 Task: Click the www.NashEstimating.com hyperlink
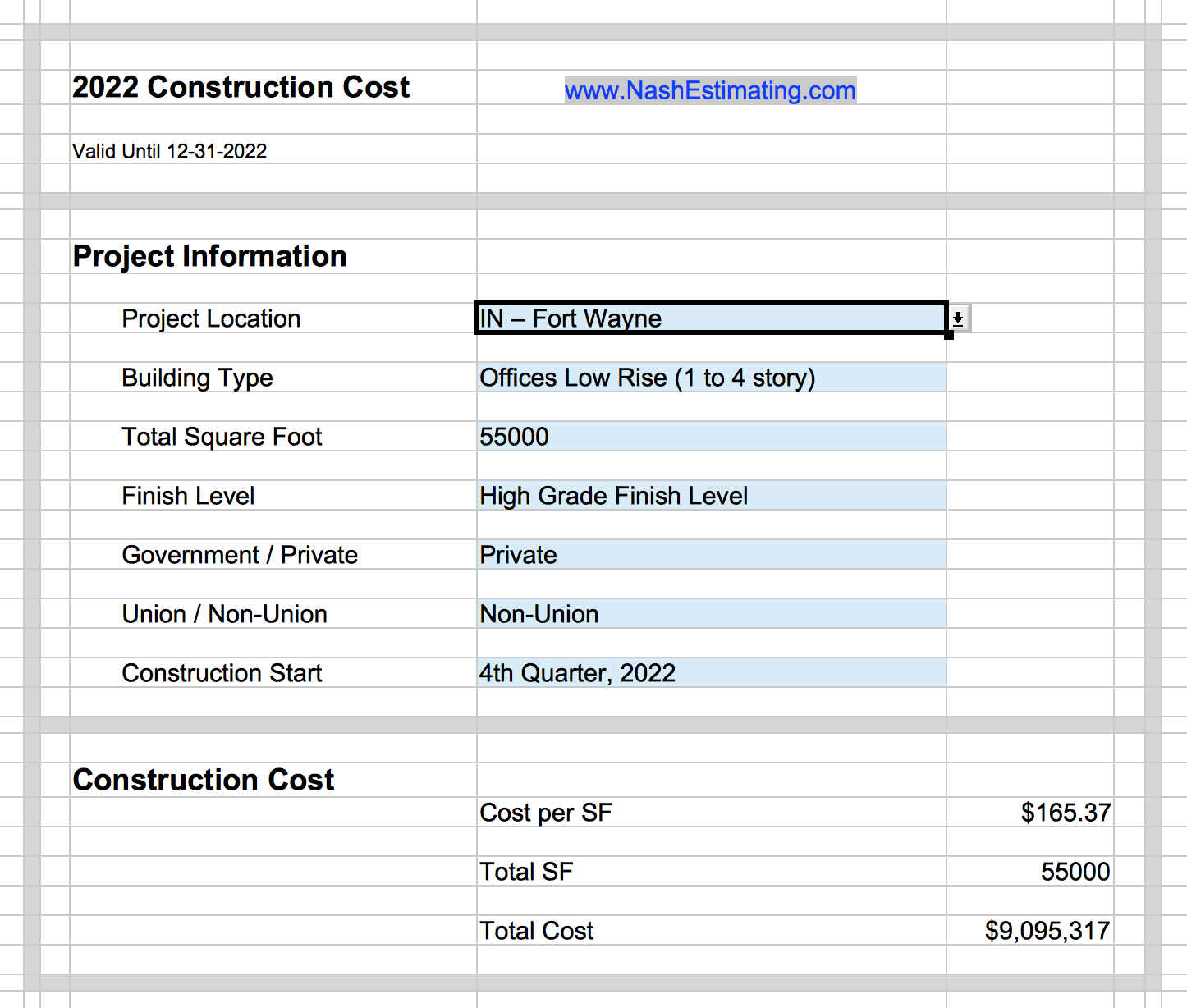pyautogui.click(x=710, y=90)
